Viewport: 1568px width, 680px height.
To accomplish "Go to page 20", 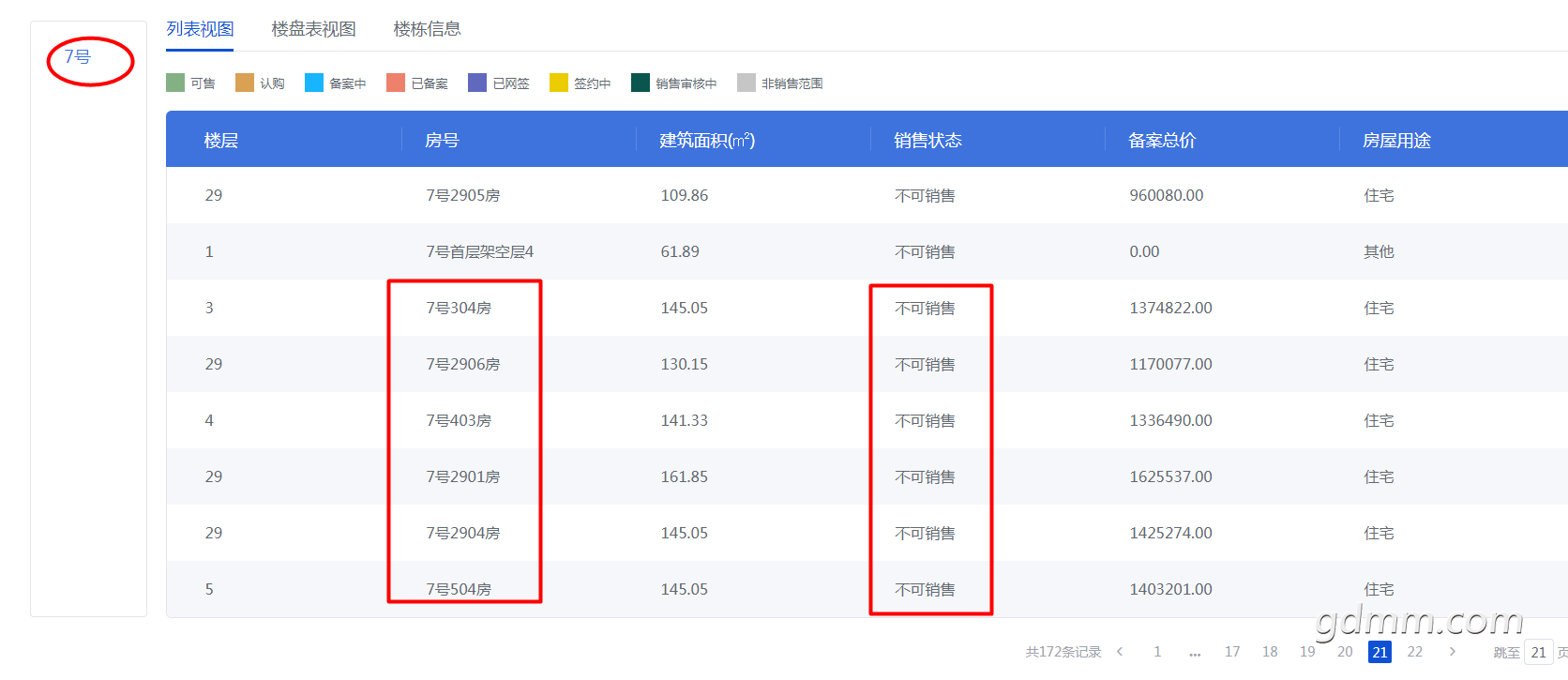I will (1345, 652).
